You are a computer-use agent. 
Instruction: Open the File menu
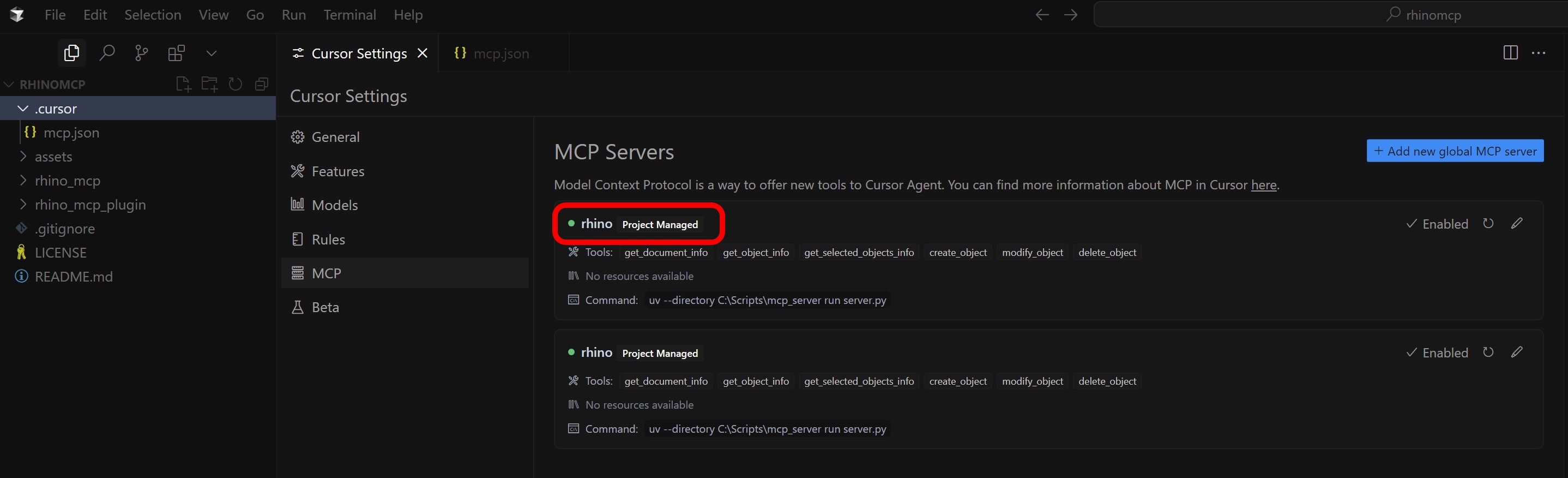[x=55, y=15]
